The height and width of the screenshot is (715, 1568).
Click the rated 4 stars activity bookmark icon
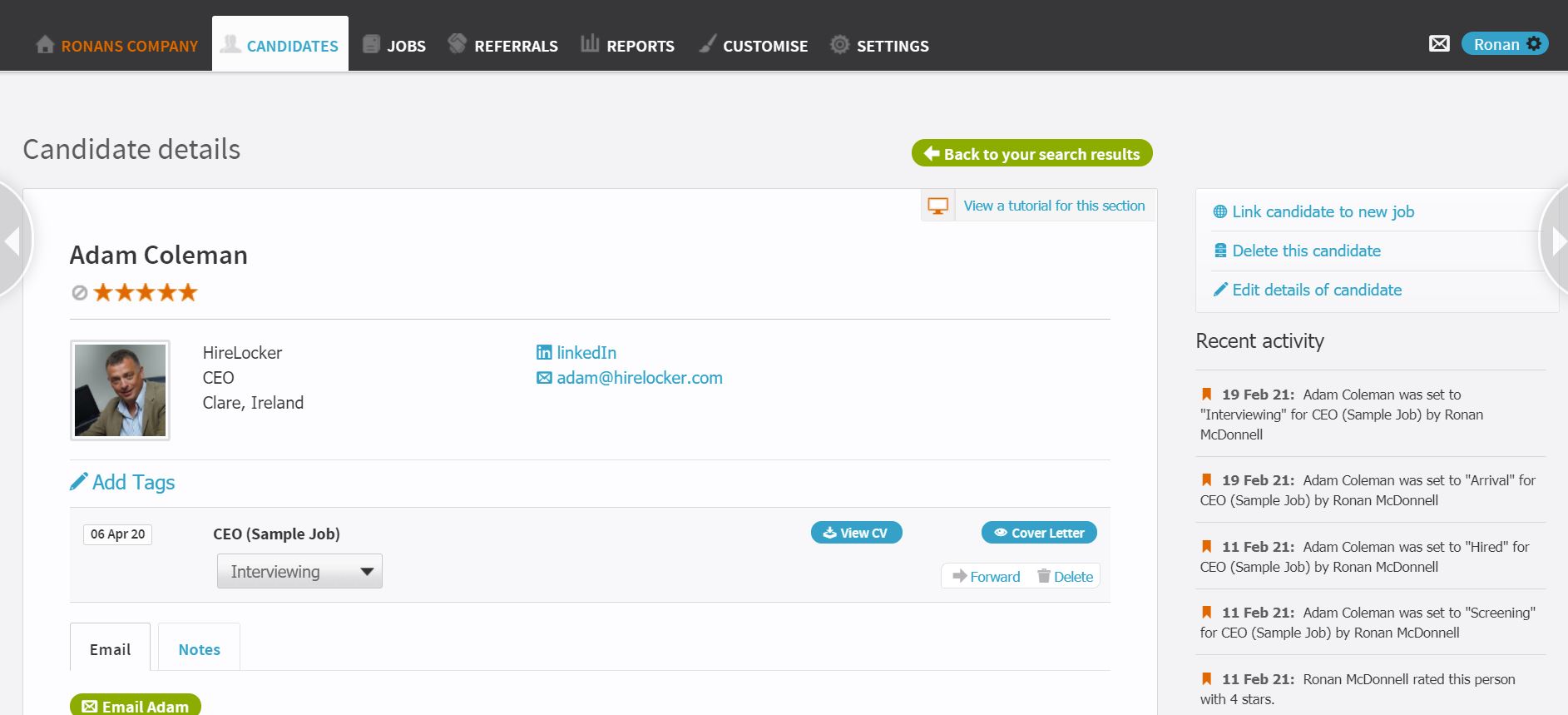click(1206, 678)
